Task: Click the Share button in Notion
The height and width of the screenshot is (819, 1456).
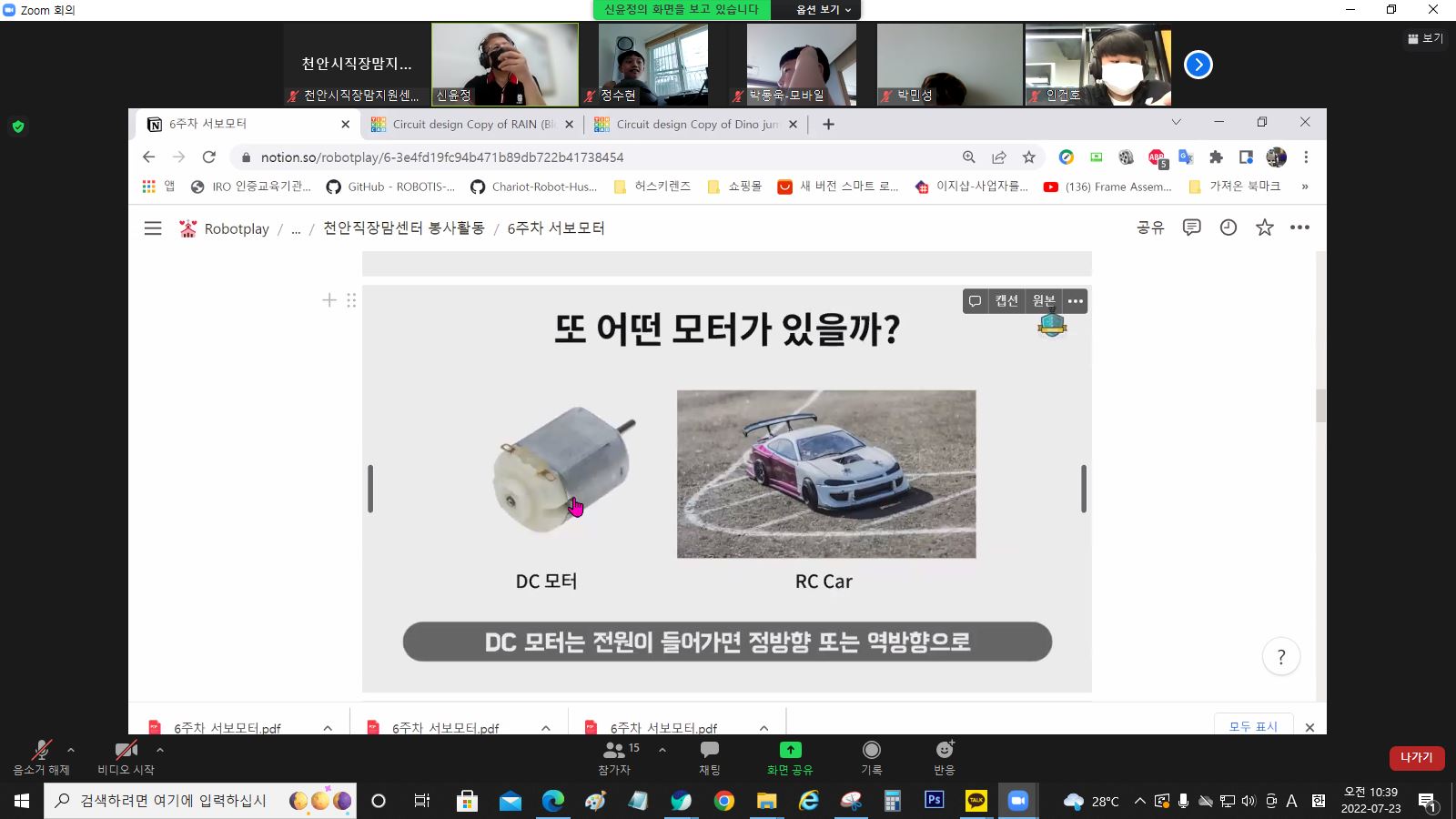Action: (x=1150, y=227)
